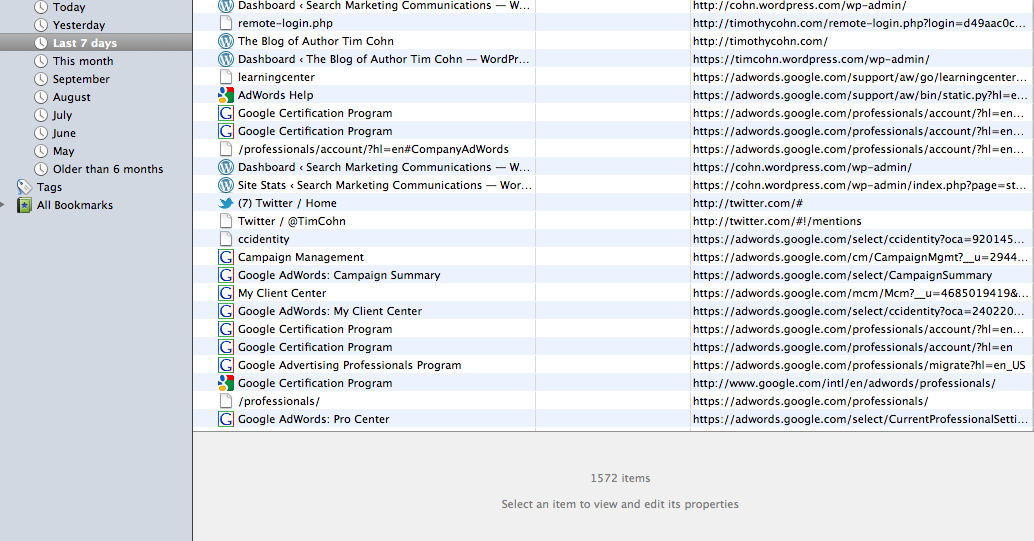
Task: Click the Google icon beside Campaign Management
Action: click(x=226, y=257)
